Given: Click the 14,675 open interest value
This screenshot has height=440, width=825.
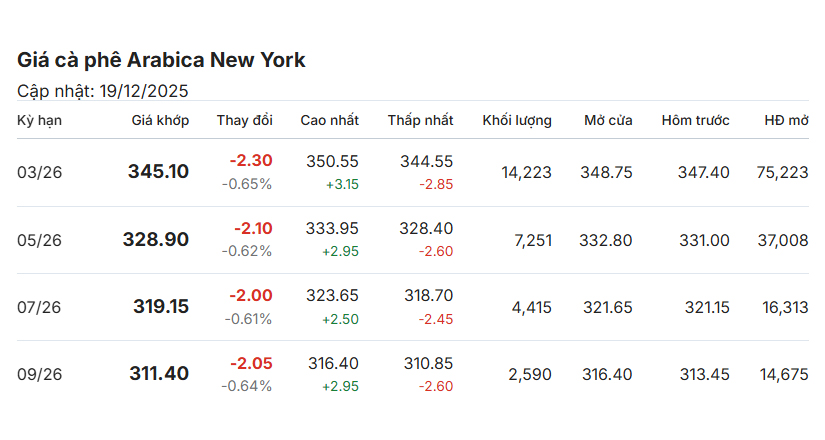Looking at the screenshot, I should 784,374.
